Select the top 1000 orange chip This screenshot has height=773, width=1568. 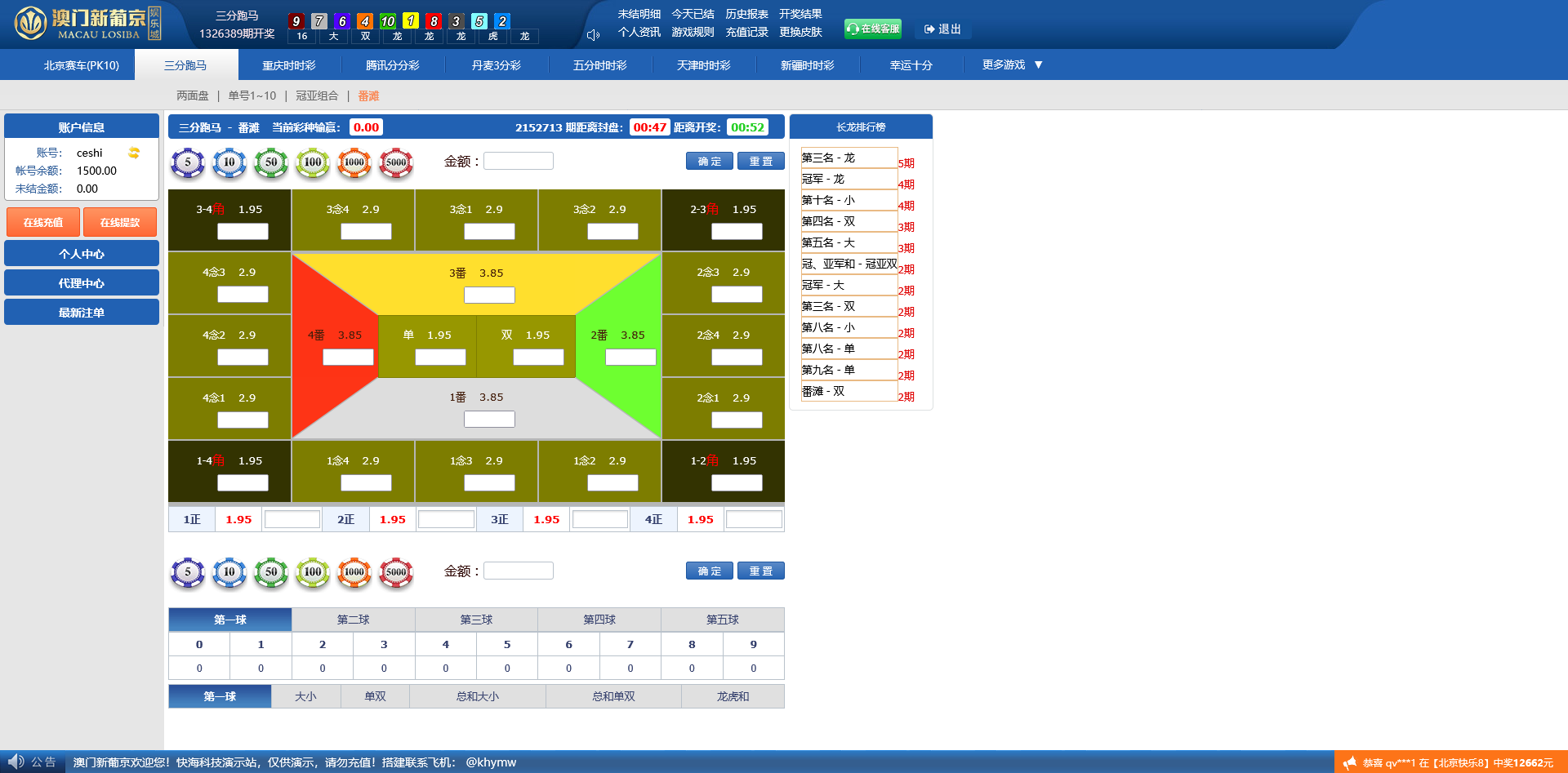point(354,162)
